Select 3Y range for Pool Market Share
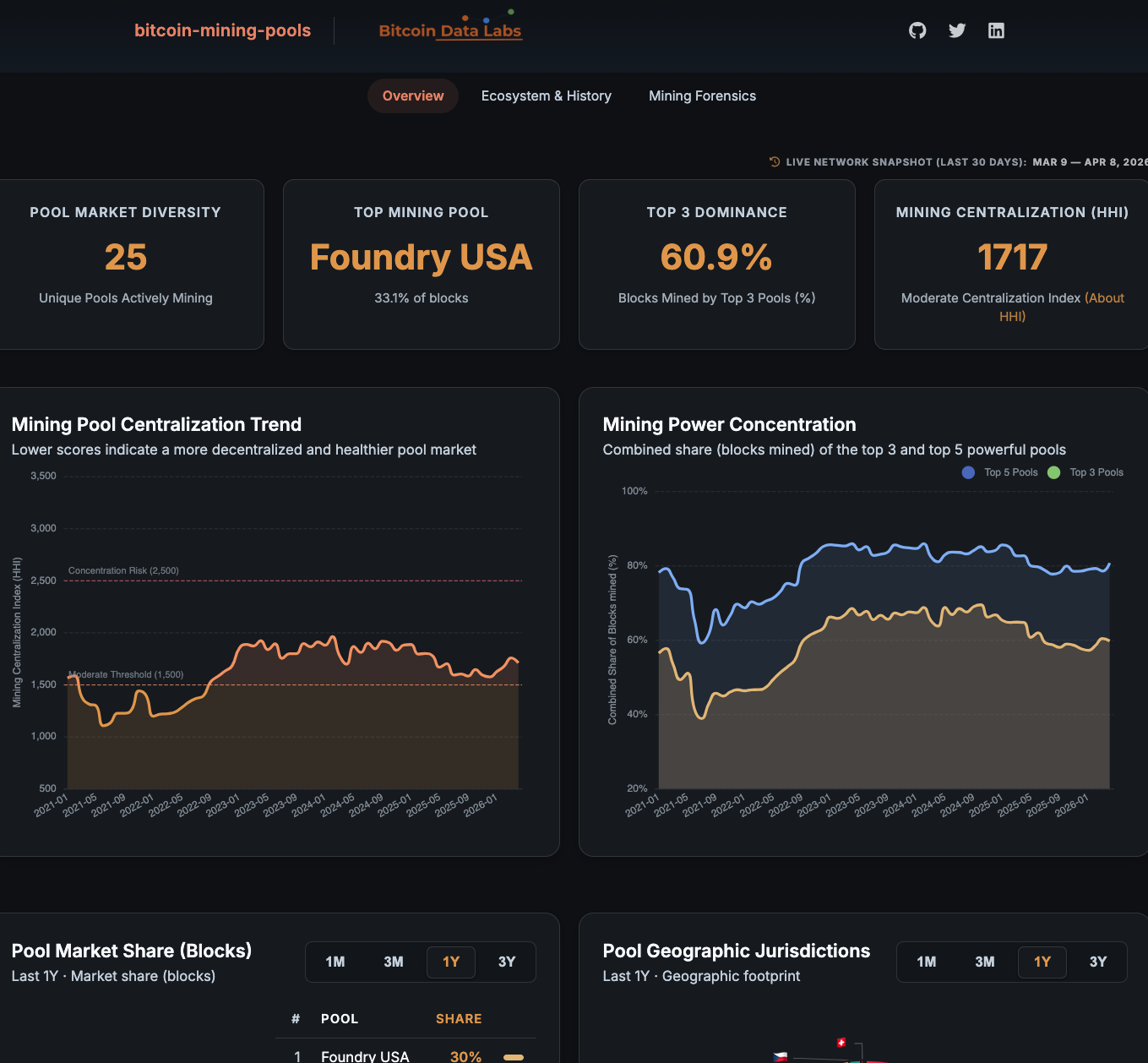This screenshot has width=1148, height=1063. pyautogui.click(x=507, y=962)
